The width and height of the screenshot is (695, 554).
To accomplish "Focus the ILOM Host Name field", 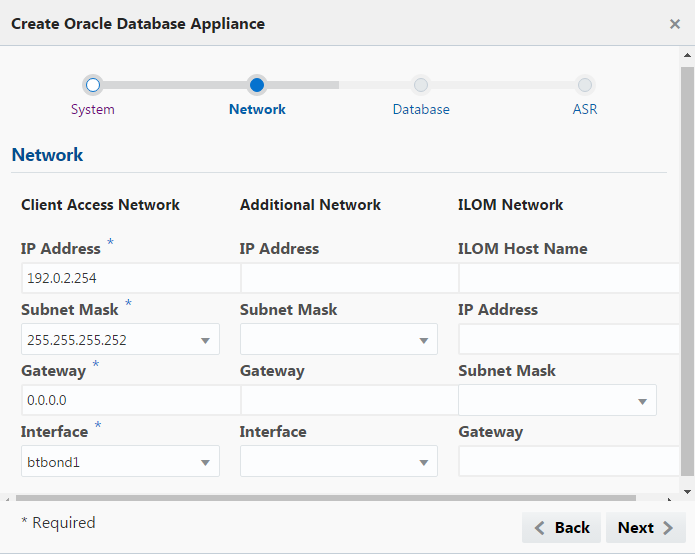I will pos(568,279).
